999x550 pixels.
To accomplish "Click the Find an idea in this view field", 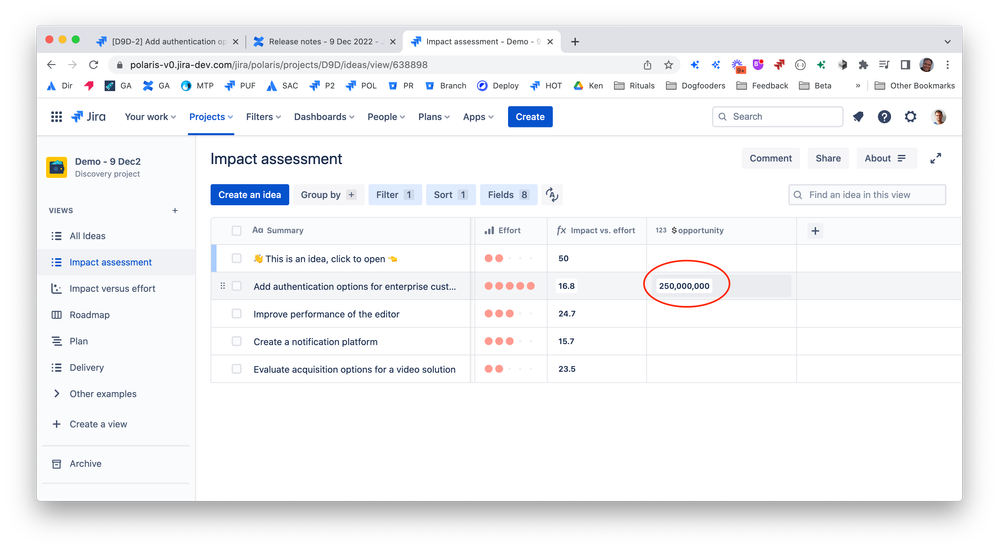I will click(x=867, y=195).
